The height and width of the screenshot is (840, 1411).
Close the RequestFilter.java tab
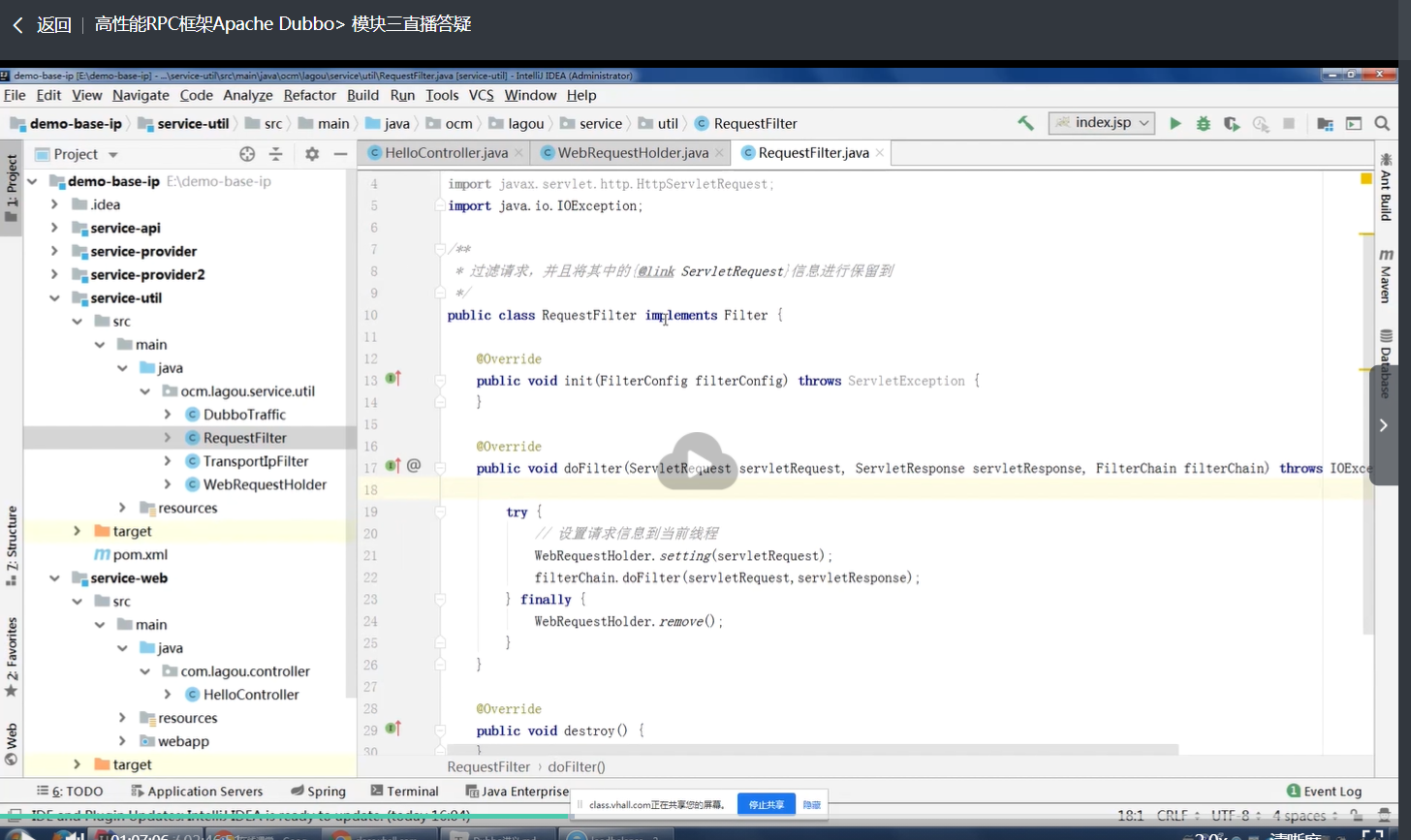coord(880,153)
